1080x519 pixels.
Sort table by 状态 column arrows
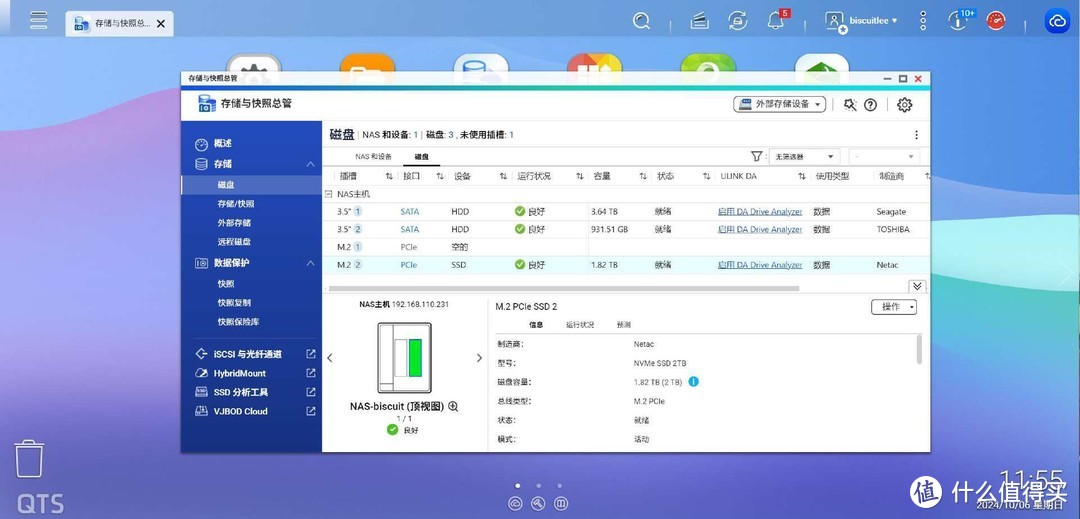coord(707,176)
